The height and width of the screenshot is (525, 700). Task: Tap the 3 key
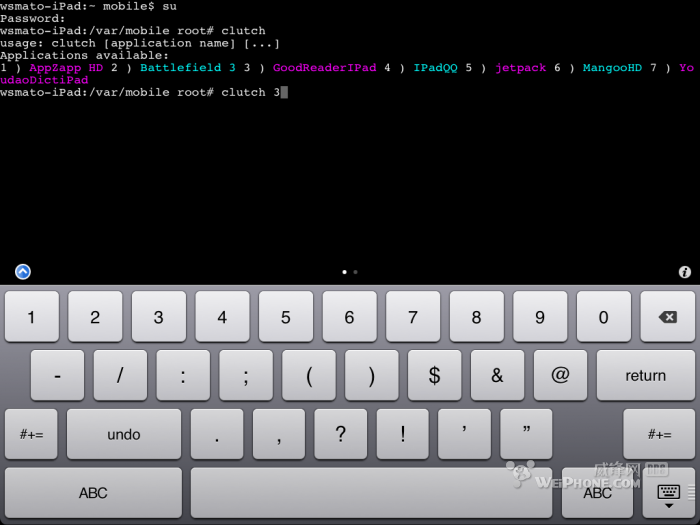158,317
